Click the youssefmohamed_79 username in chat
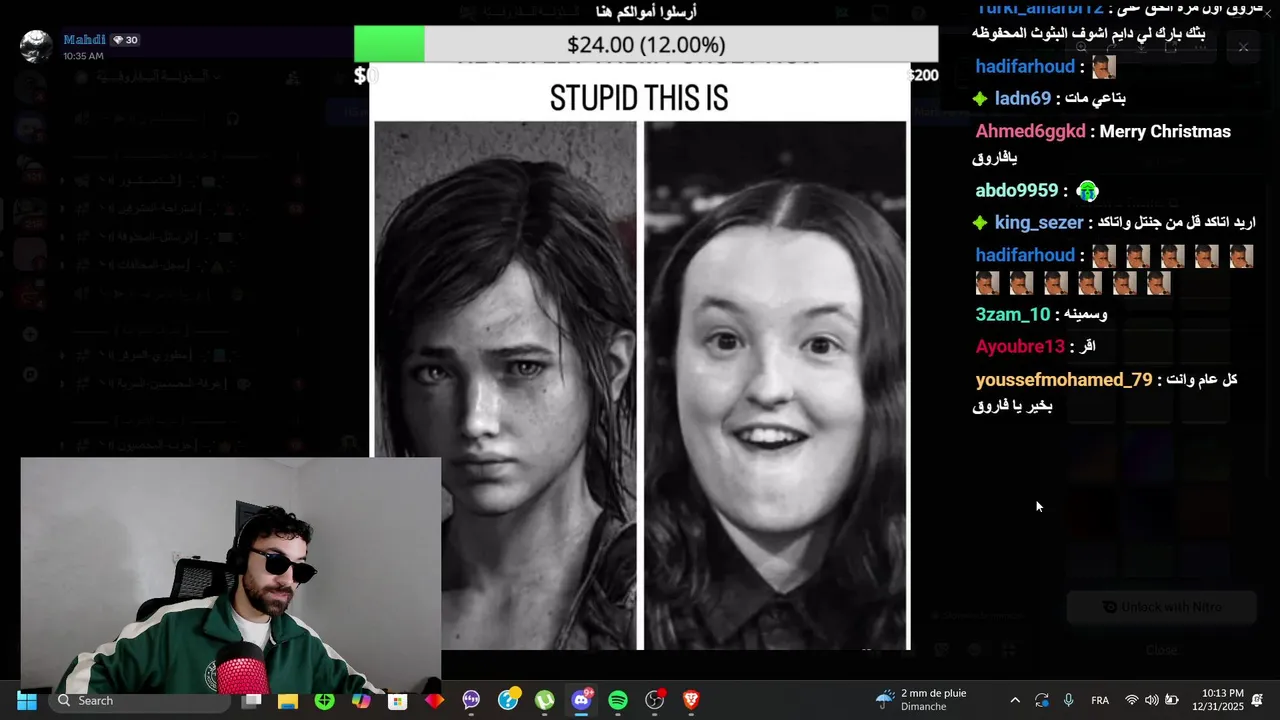Screen dimensions: 1280x720 click(x=1064, y=380)
